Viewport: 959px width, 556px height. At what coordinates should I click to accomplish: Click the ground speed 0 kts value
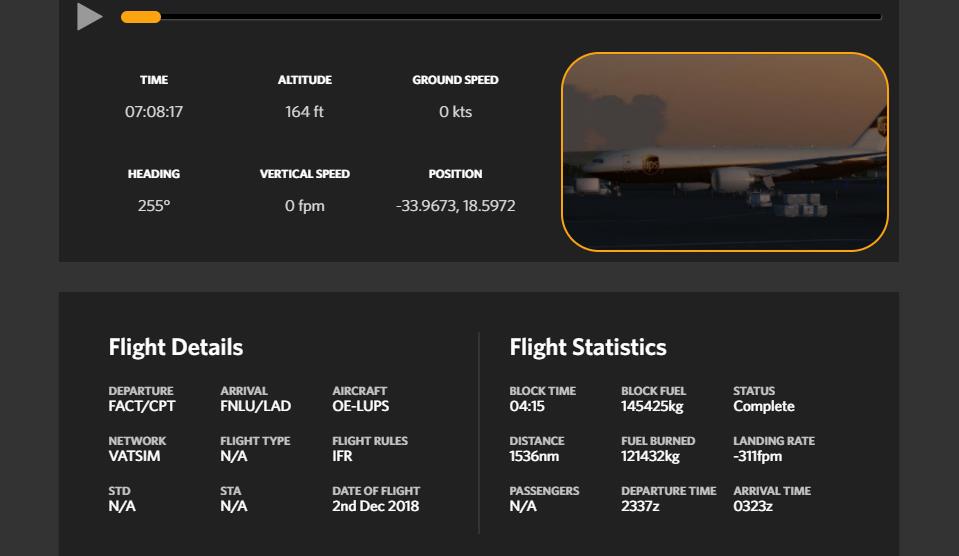455,112
